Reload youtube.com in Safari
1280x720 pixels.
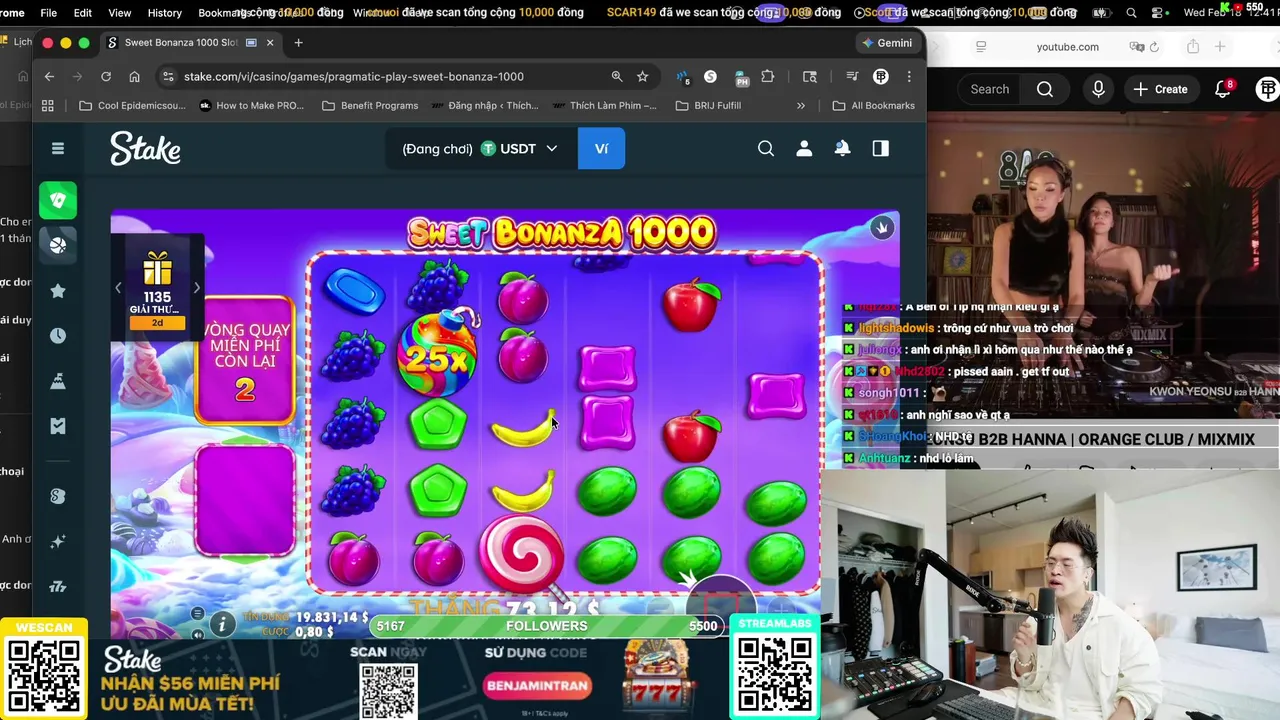point(1154,47)
